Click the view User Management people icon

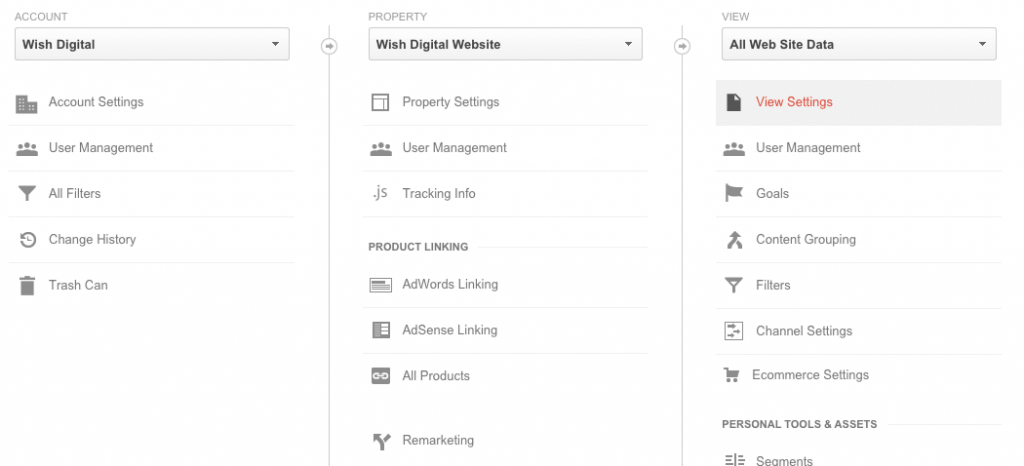(734, 149)
